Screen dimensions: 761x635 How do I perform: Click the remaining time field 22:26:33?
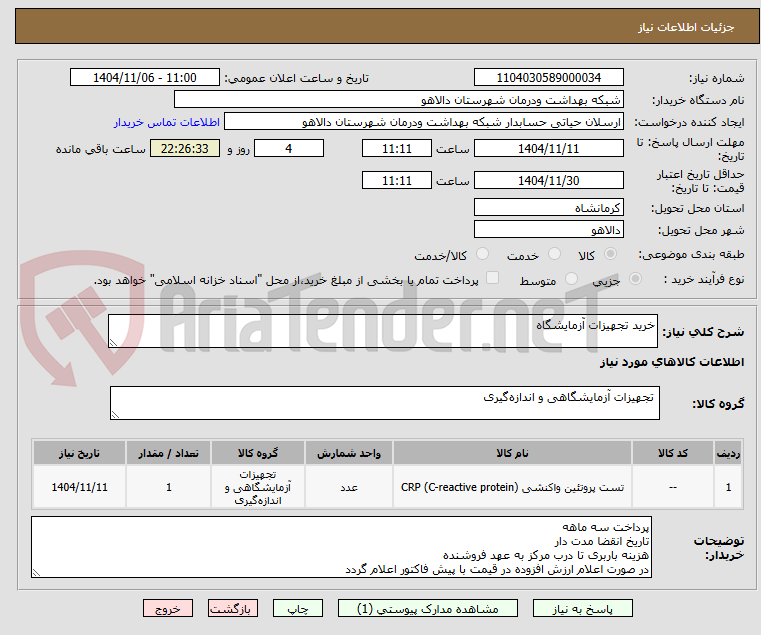185,149
